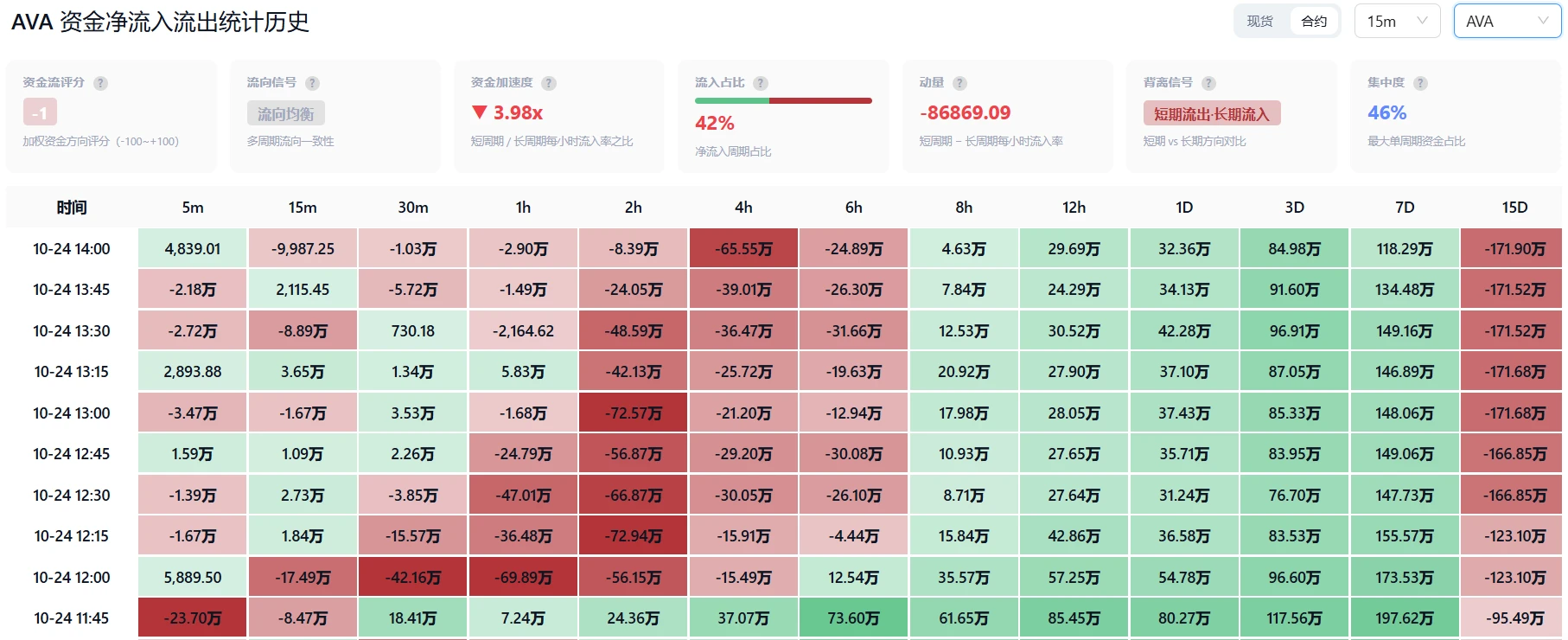This screenshot has width=1568, height=640.
Task: Open the 15m interval dropdown
Action: point(1397,22)
